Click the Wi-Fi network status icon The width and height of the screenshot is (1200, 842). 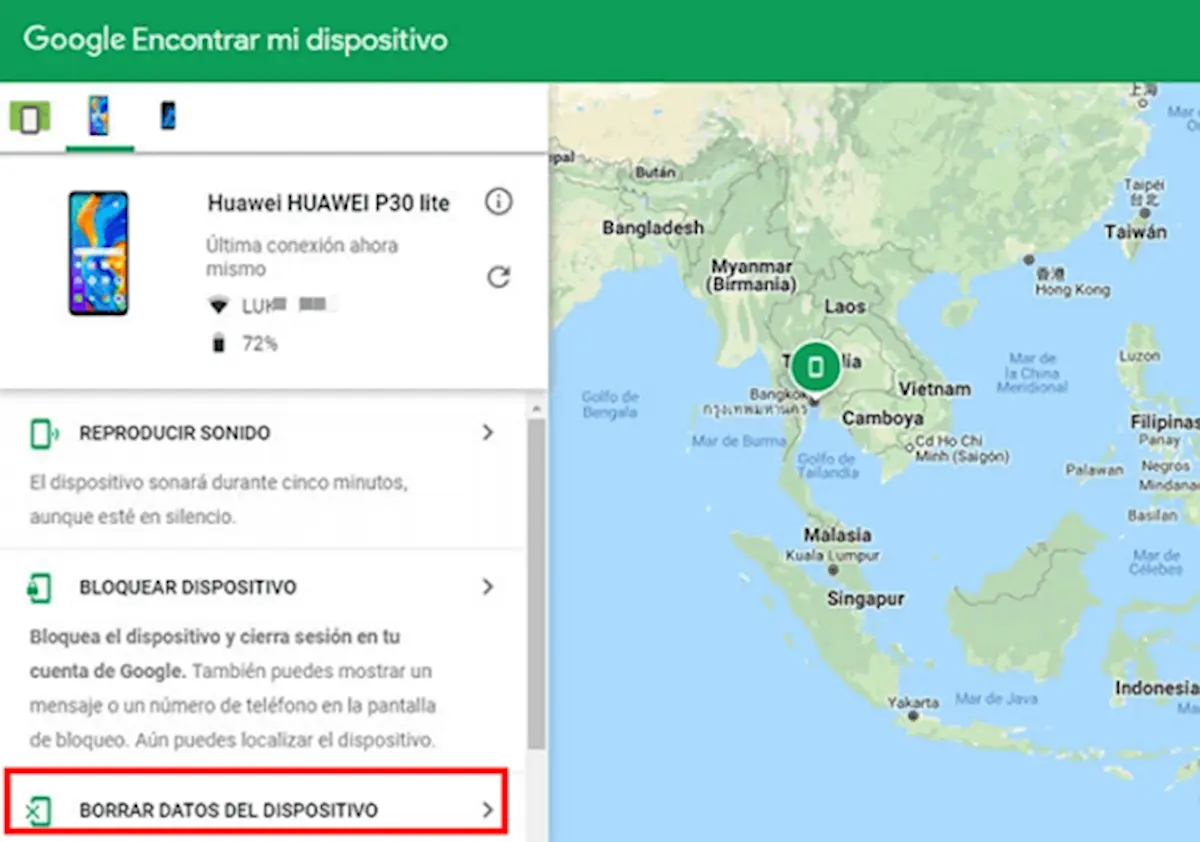click(218, 306)
